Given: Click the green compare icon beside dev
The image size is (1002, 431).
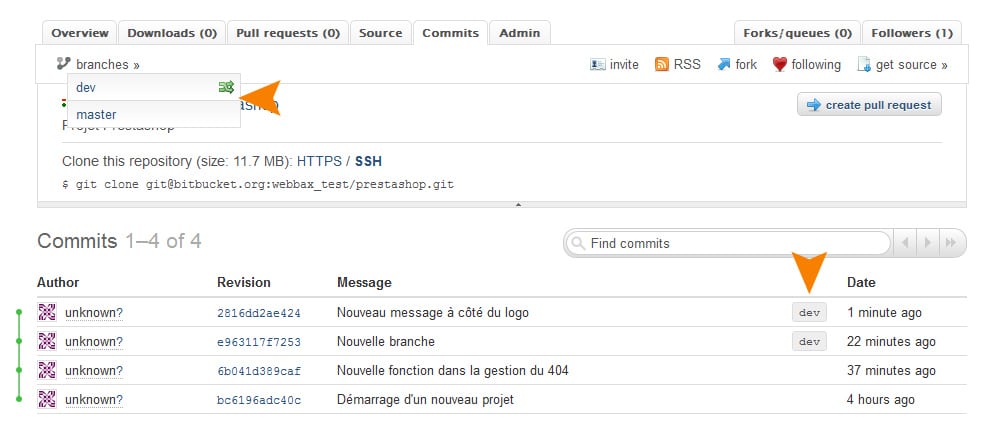Looking at the screenshot, I should [226, 87].
